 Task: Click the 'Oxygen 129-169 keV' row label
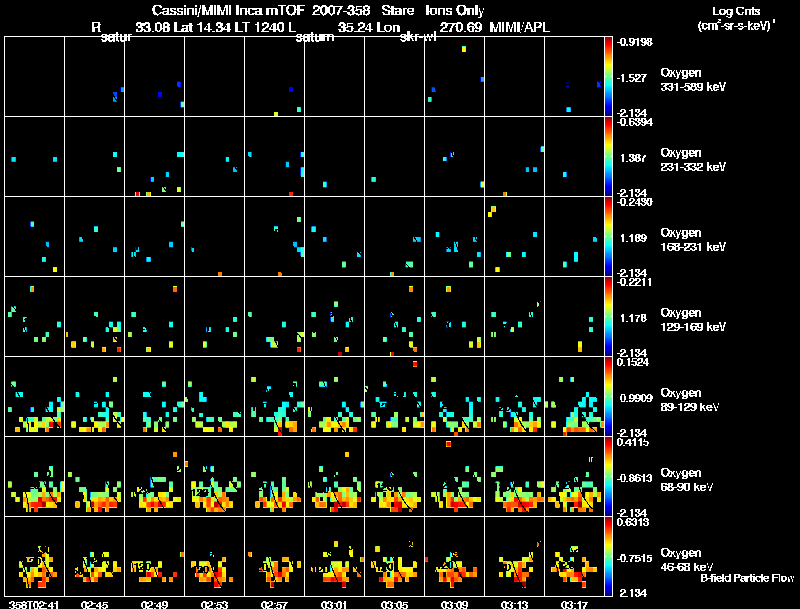tap(693, 320)
